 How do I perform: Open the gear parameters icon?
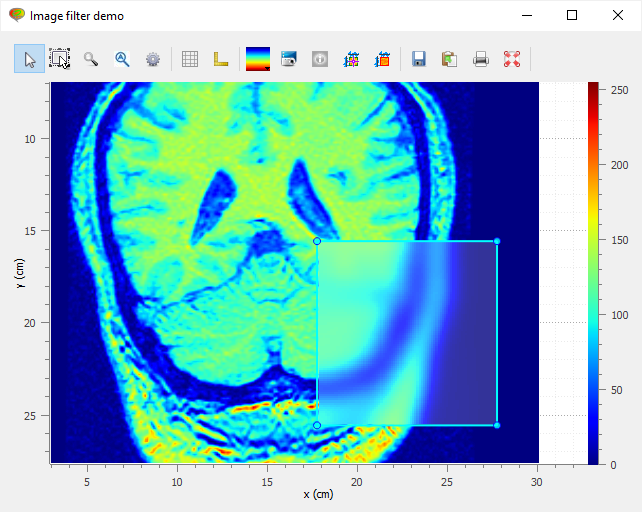[153, 59]
